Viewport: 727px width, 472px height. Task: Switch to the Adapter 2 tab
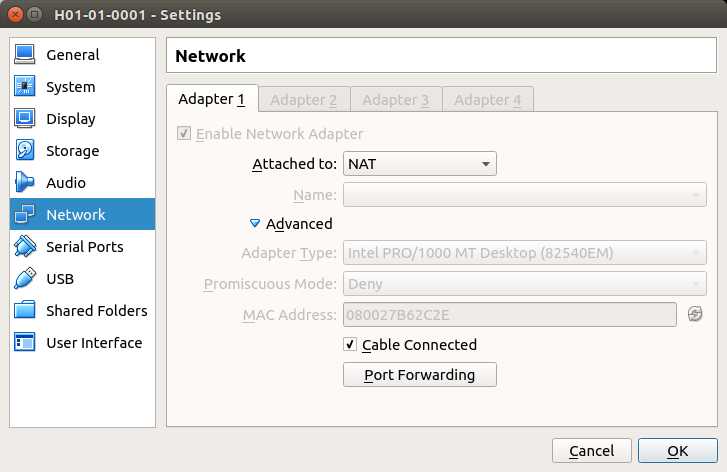(x=304, y=99)
